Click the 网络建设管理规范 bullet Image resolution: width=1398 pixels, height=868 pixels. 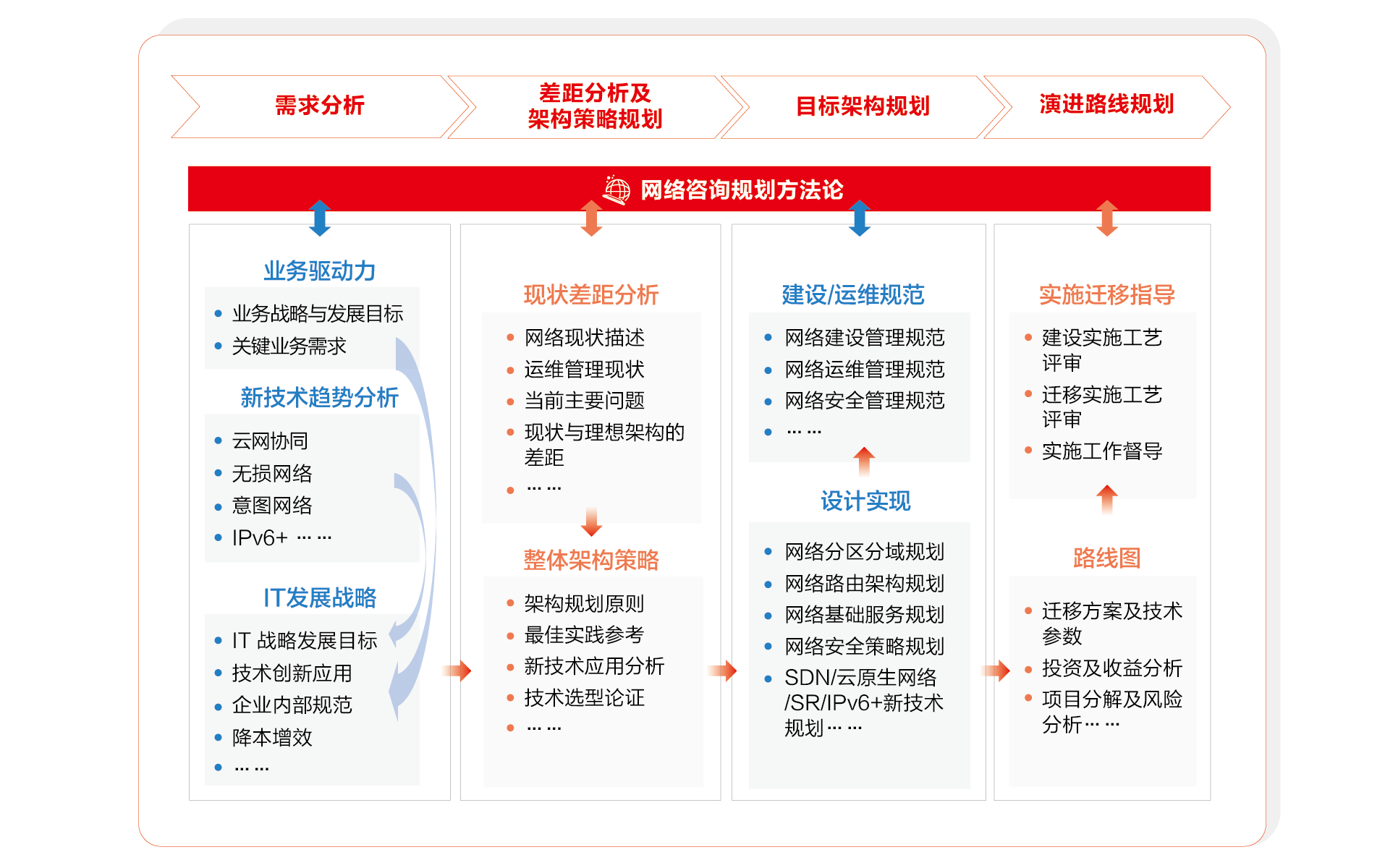(865, 338)
